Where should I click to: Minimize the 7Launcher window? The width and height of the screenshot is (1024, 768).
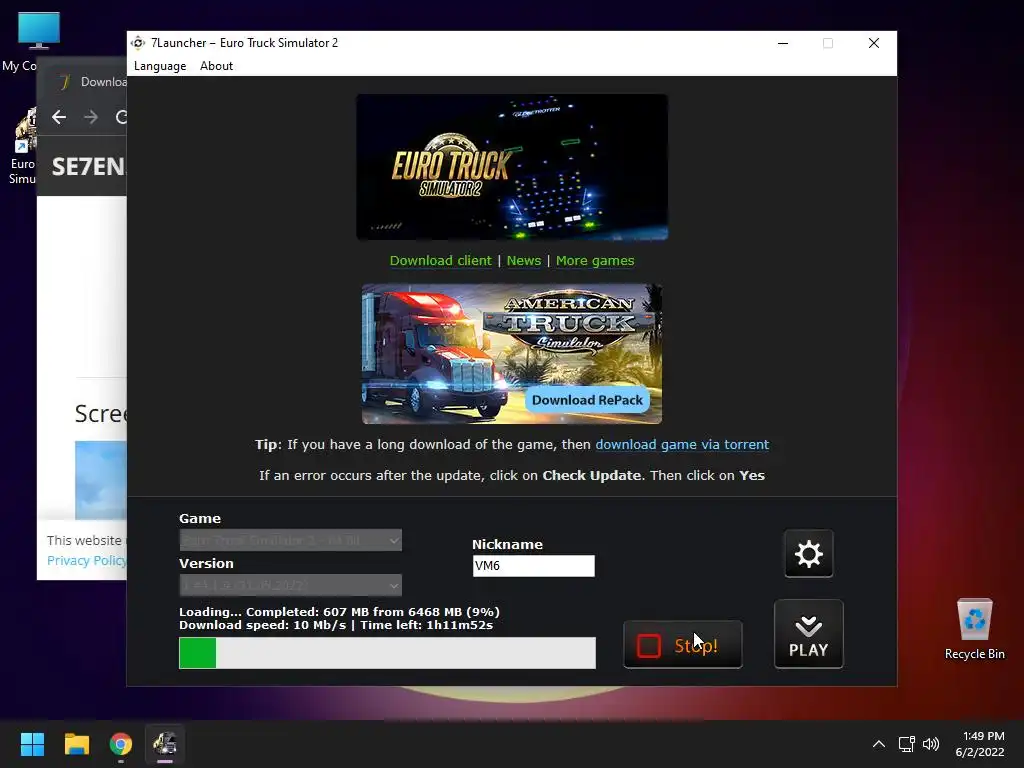point(783,43)
